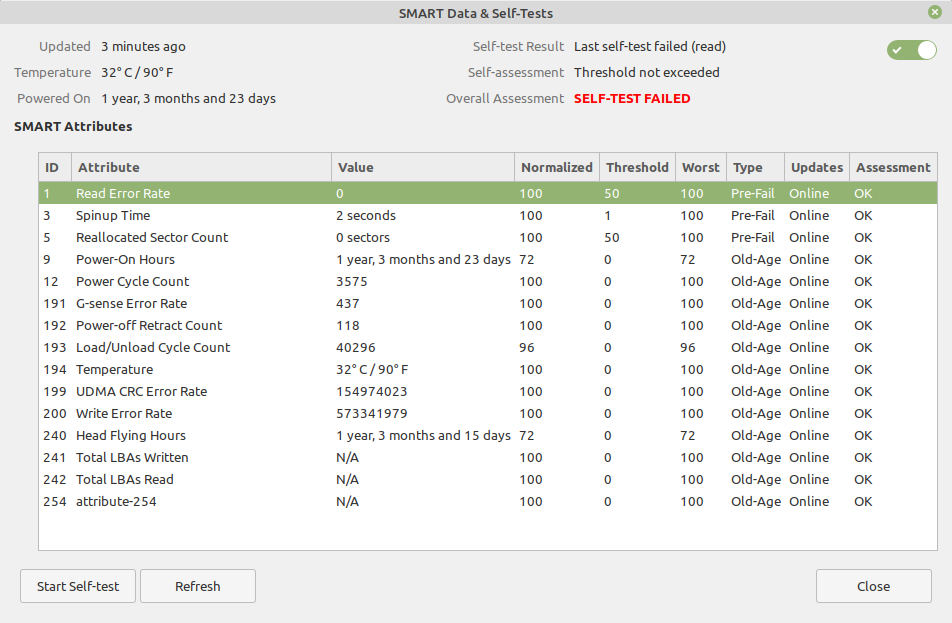Select the Read Error Rate row
952x623 pixels.
[x=488, y=193]
